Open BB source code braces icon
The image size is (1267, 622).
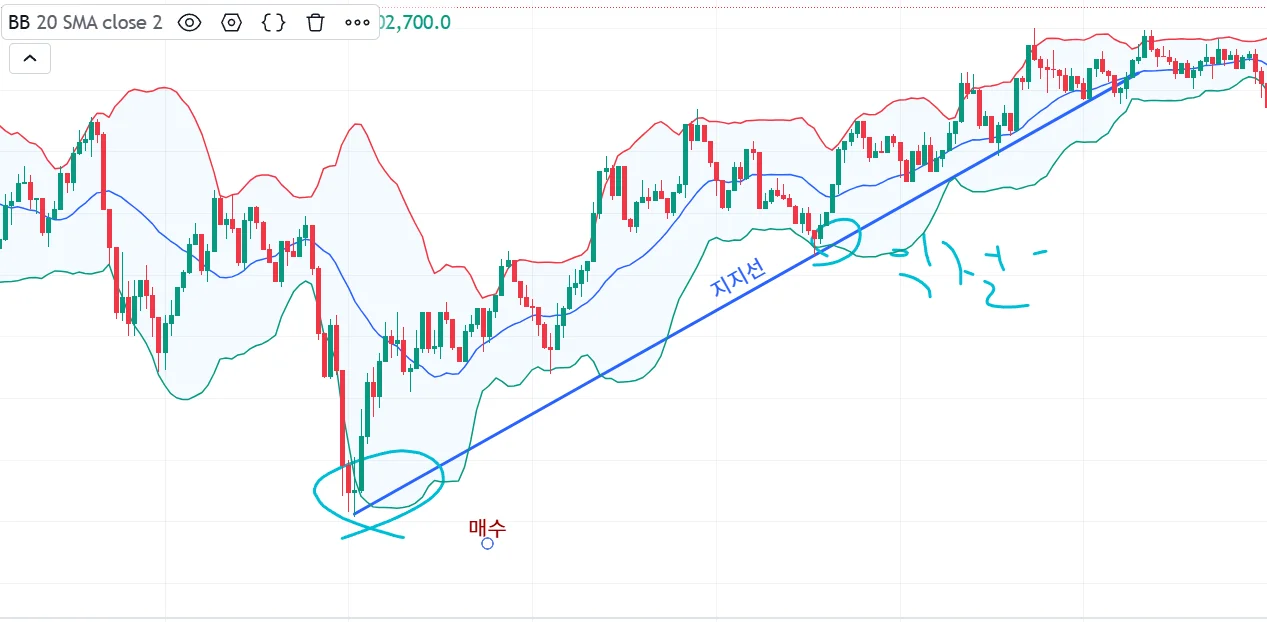coord(273,22)
